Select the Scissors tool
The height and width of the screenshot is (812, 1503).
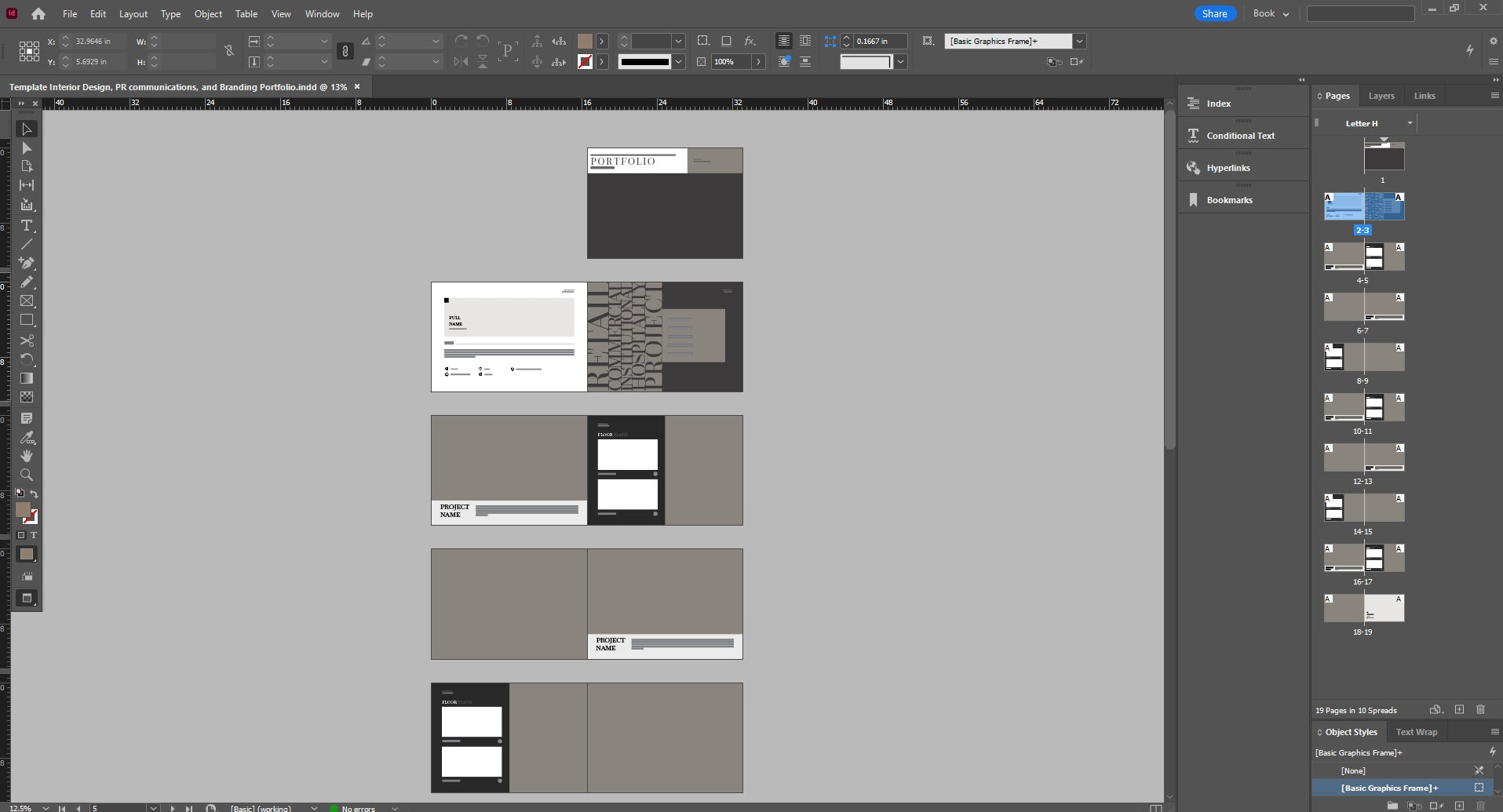[27, 340]
